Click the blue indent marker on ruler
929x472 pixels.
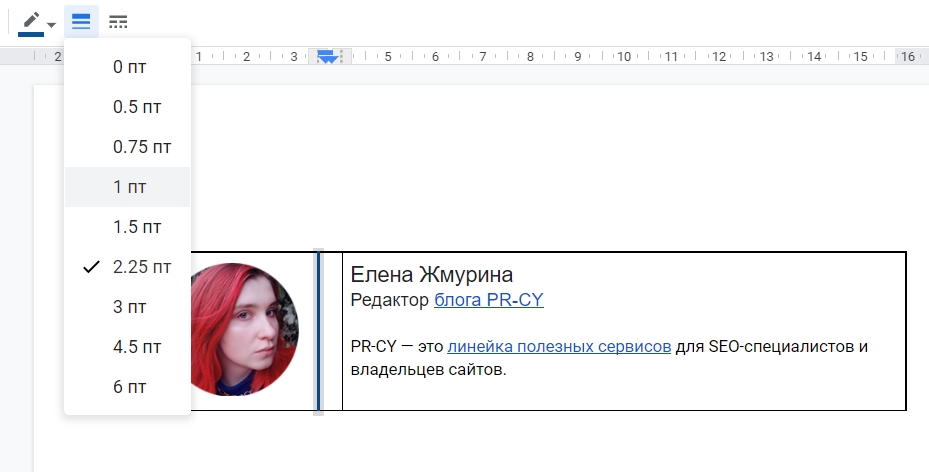327,57
